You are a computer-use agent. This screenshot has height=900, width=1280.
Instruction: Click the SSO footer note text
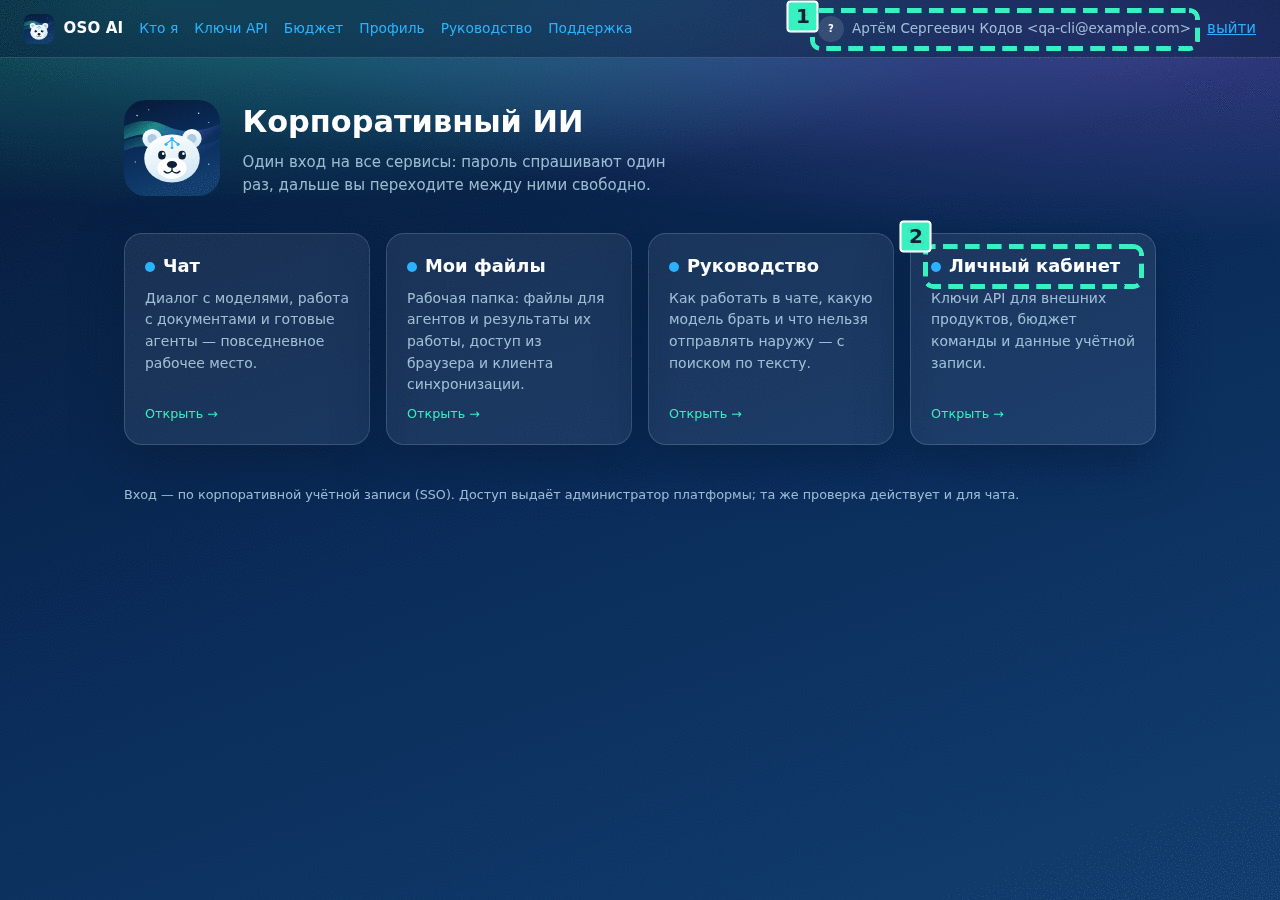click(x=571, y=495)
